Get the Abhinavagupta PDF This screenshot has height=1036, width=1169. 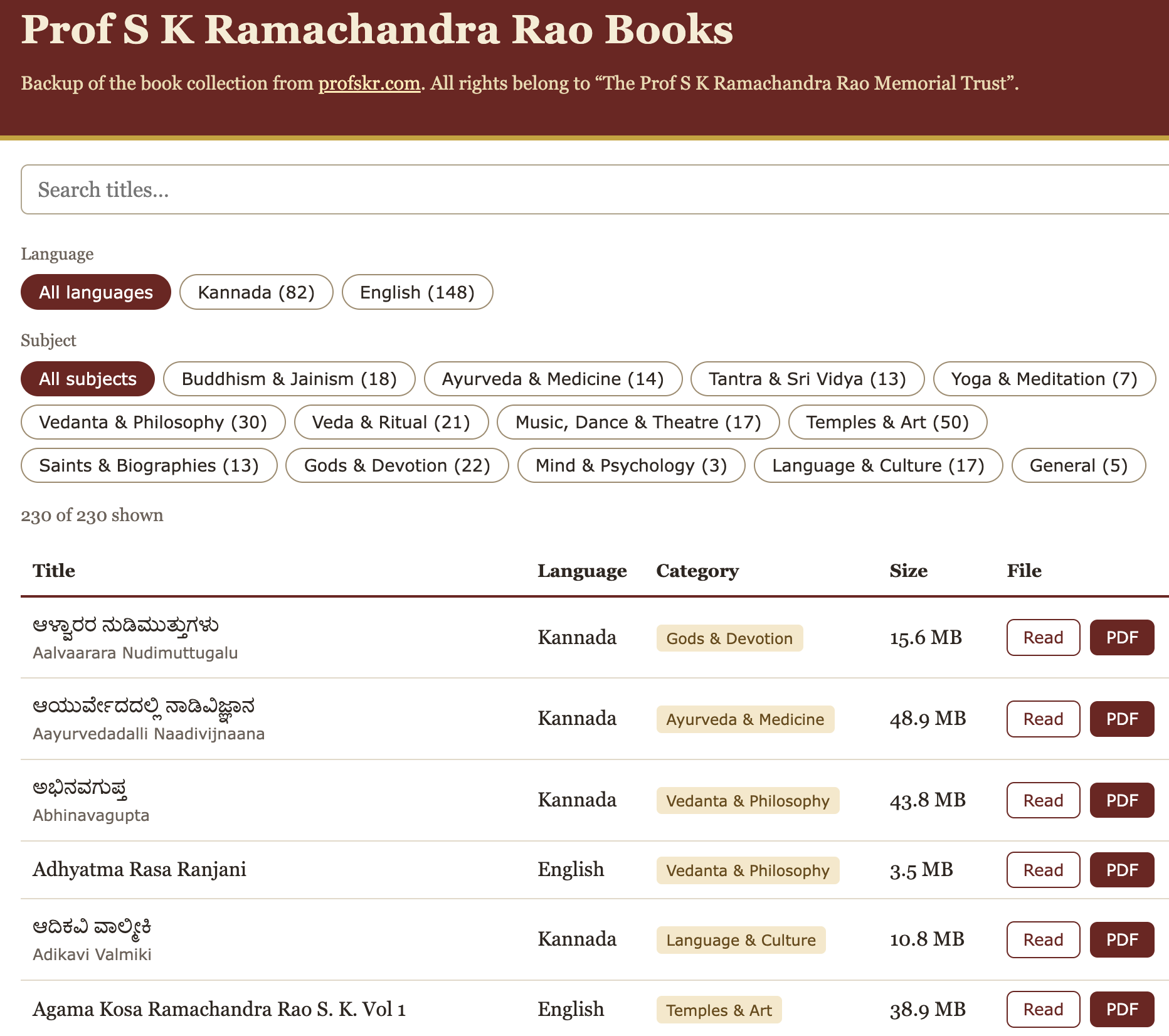(1122, 800)
